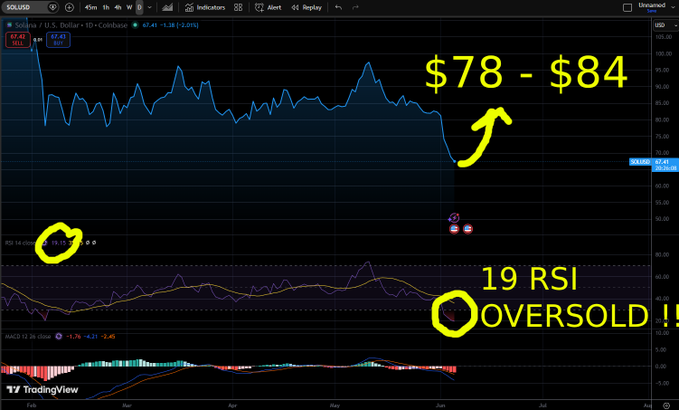Switch to the 45m timeframe
679x410 pixels.
click(x=91, y=7)
